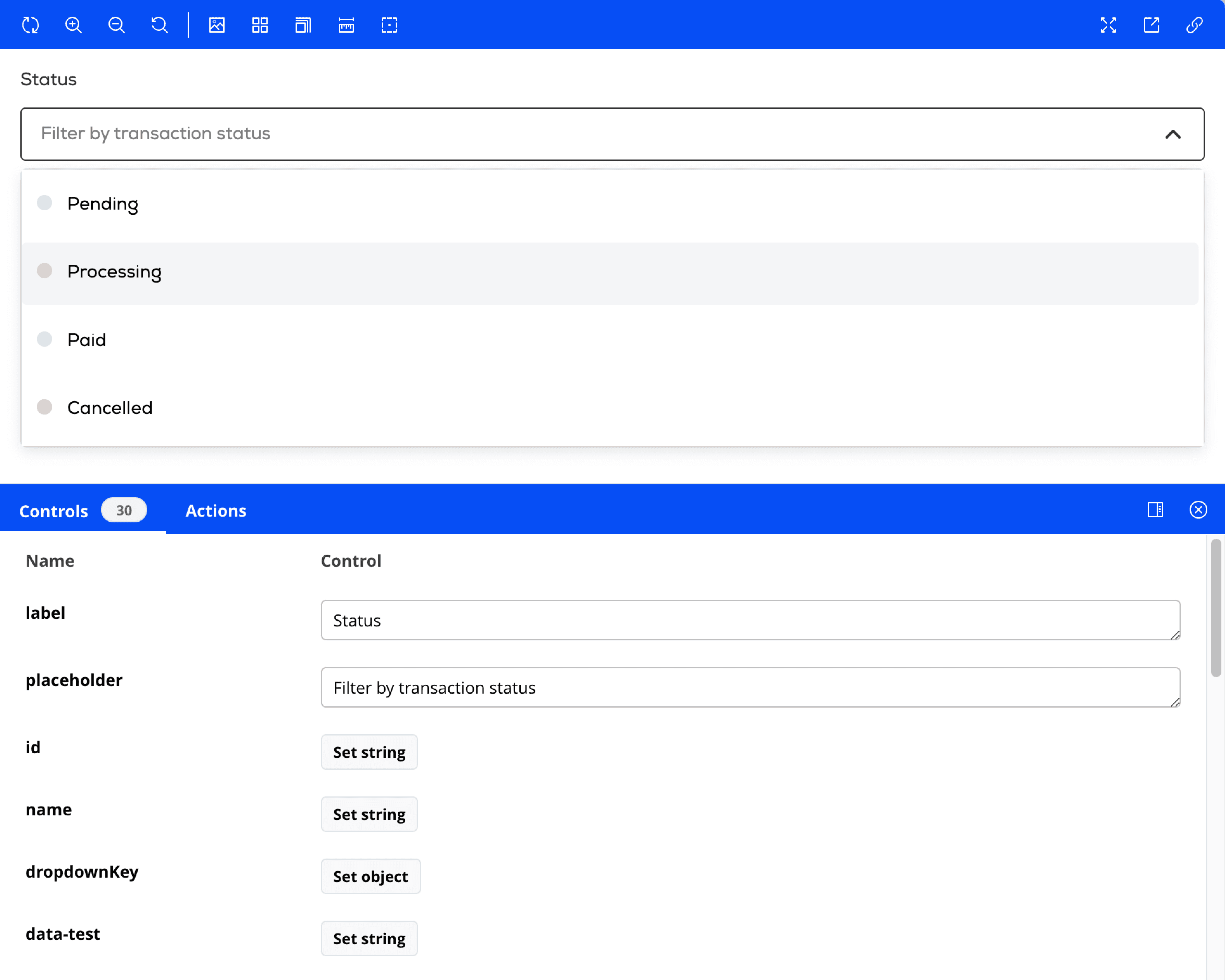Set an object for dropdownKey

(371, 876)
